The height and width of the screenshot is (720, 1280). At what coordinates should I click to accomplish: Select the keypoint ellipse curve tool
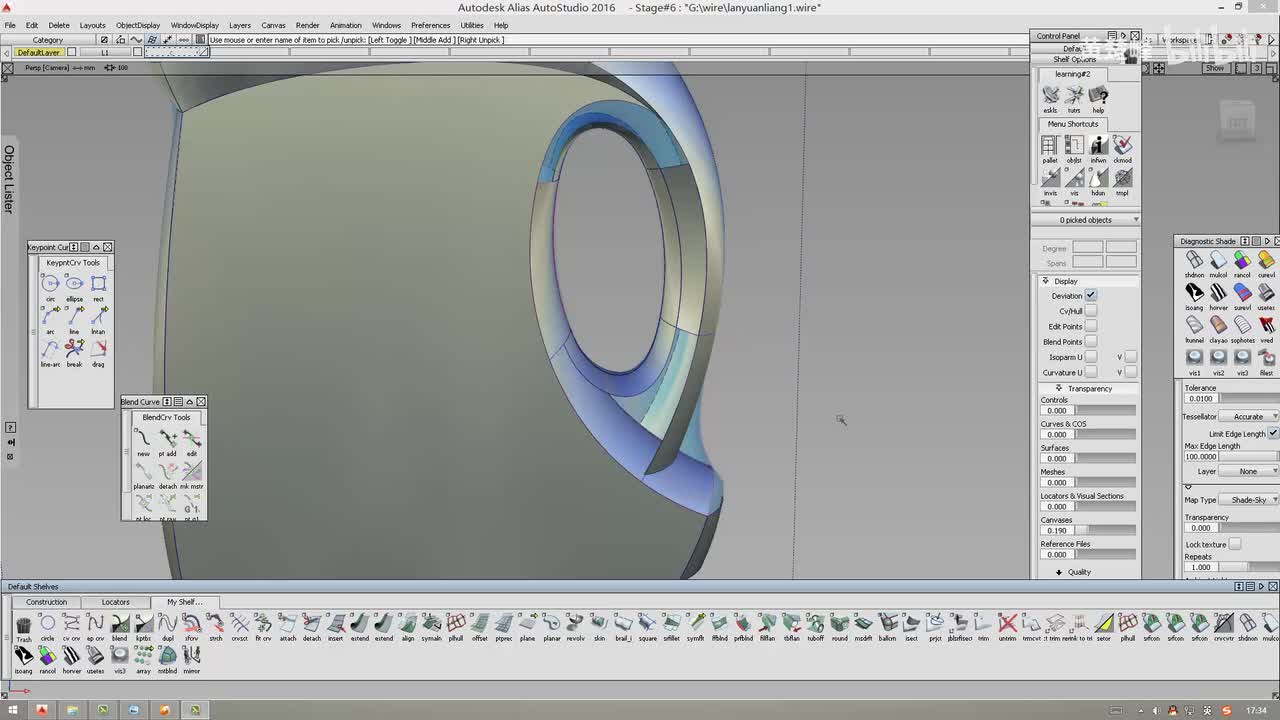[x=74, y=285]
